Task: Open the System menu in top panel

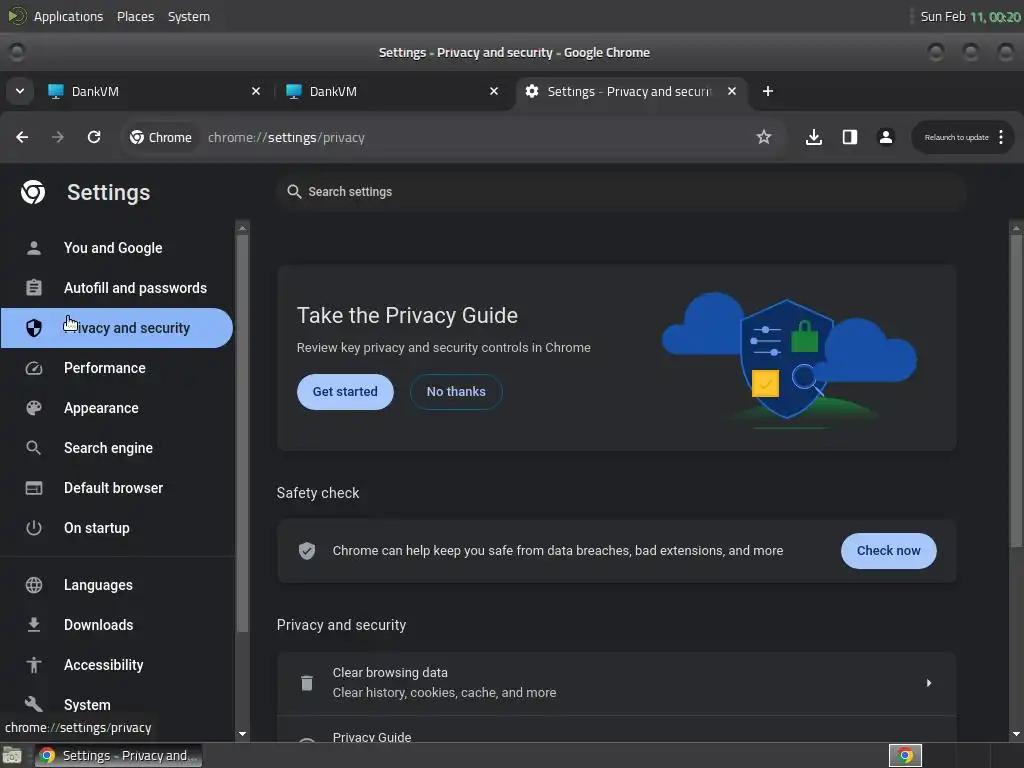Action: point(189,16)
